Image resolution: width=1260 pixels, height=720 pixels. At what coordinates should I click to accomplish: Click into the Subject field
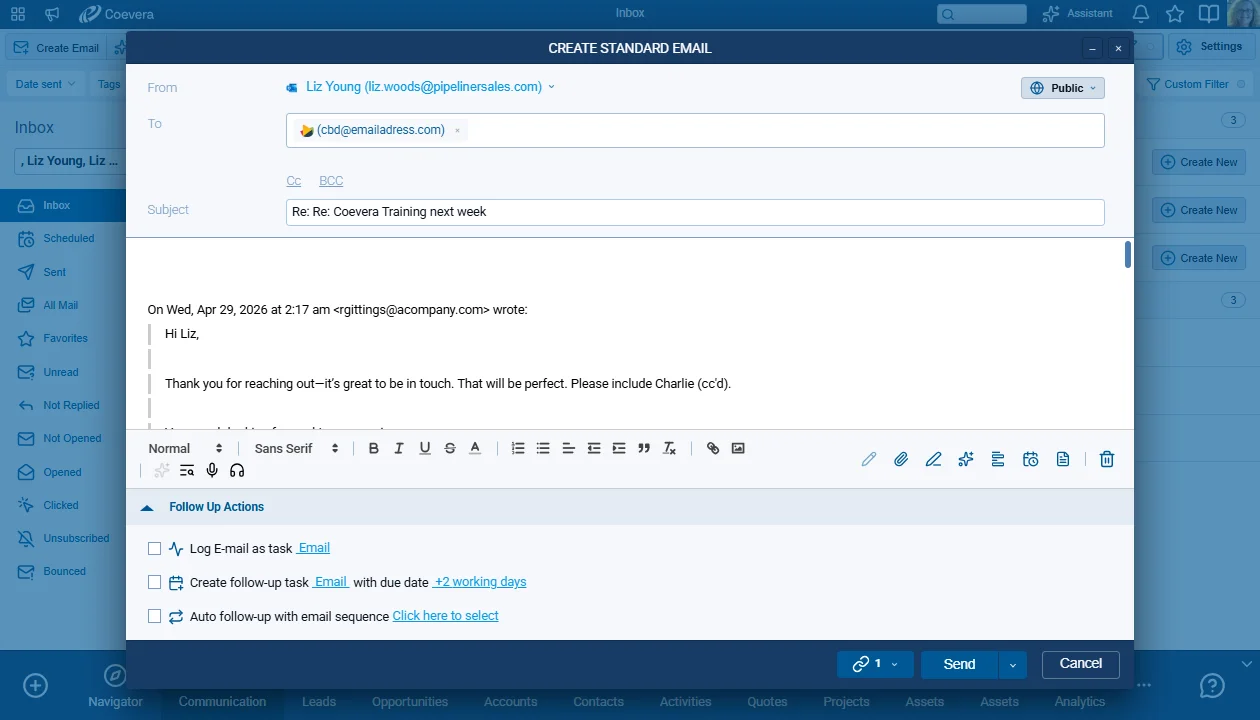tap(695, 212)
